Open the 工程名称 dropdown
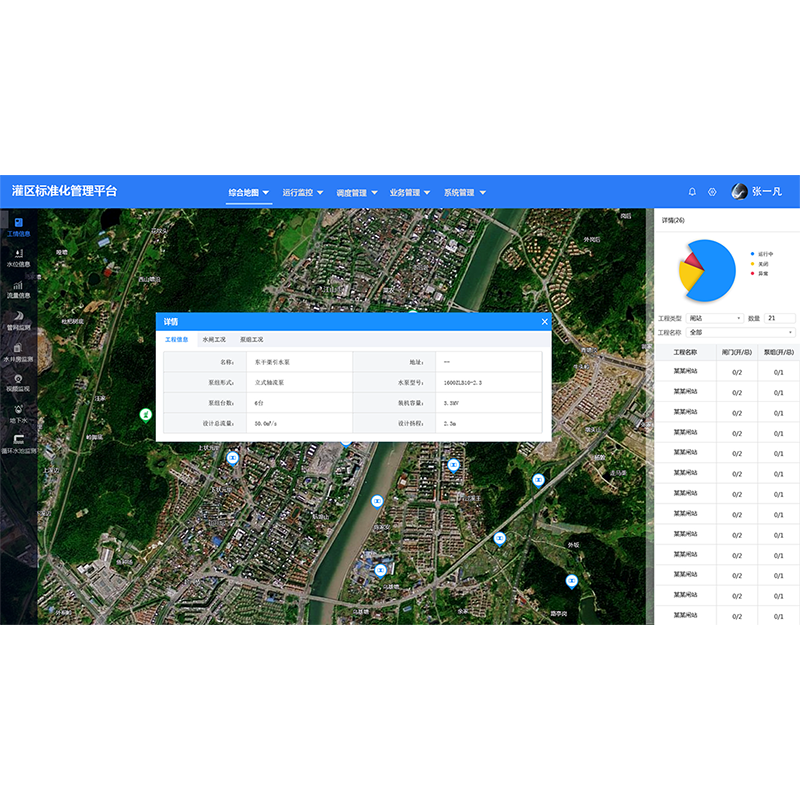Screen dimensions: 800x800 click(x=740, y=332)
